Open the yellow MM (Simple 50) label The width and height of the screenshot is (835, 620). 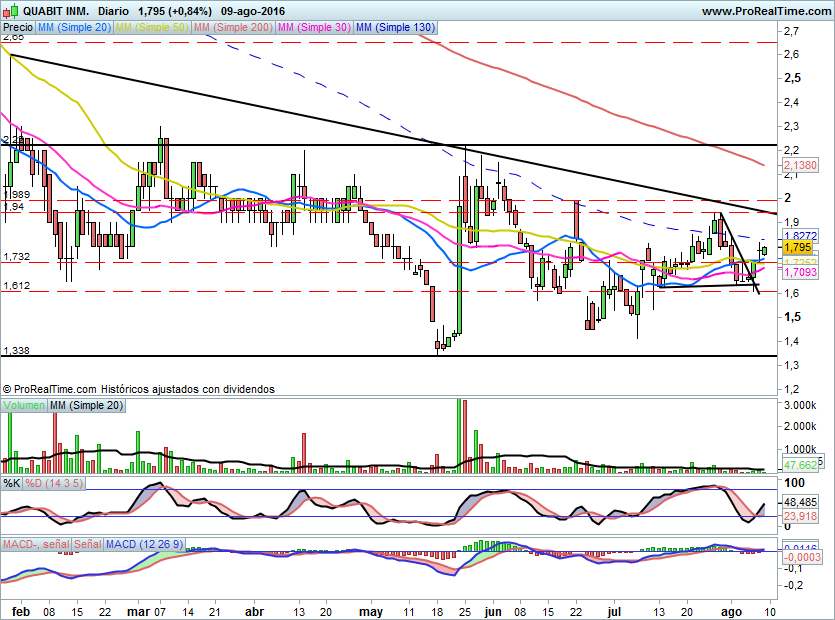[x=152, y=27]
